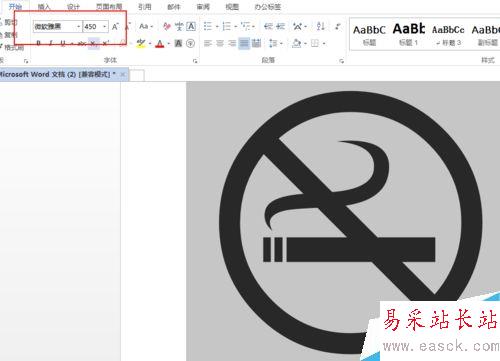
Task: Toggle strikethrough text formatting
Action: pyautogui.click(x=81, y=43)
